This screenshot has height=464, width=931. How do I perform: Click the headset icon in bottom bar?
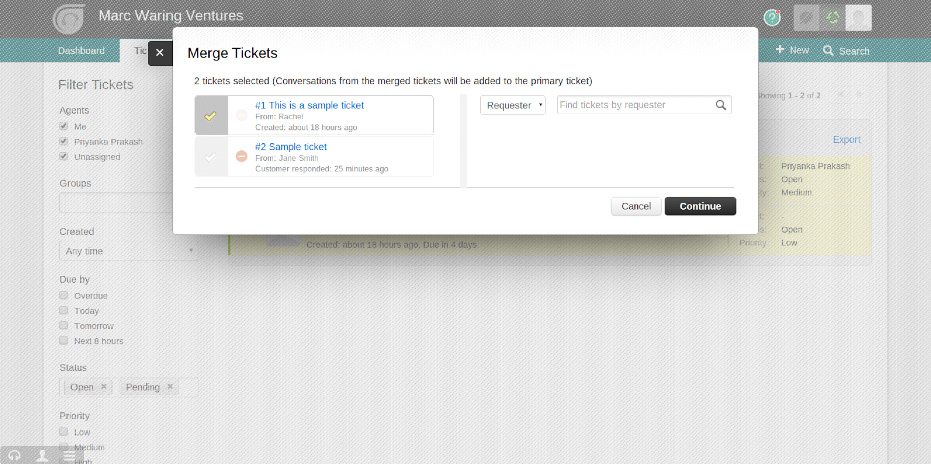coord(15,456)
